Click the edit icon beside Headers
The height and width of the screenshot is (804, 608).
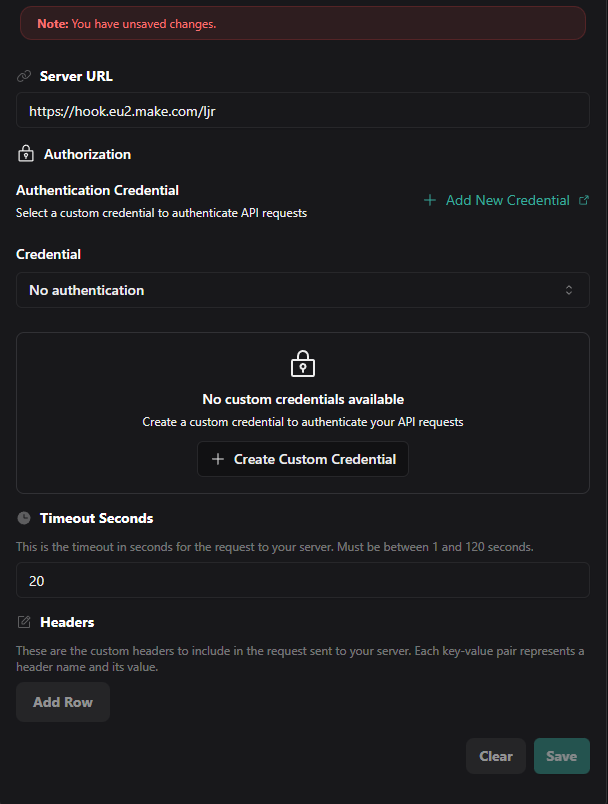pyautogui.click(x=24, y=622)
